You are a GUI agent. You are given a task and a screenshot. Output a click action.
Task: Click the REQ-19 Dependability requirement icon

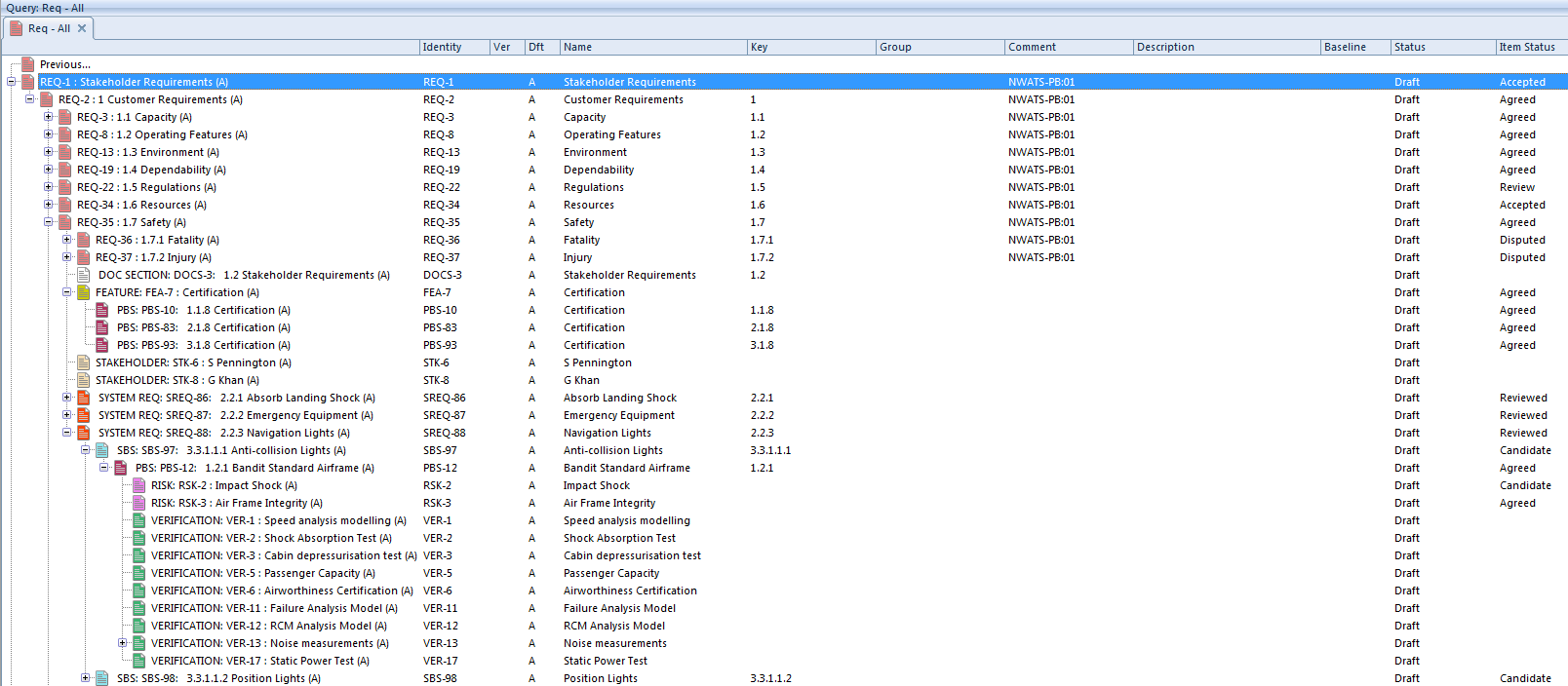tap(64, 170)
